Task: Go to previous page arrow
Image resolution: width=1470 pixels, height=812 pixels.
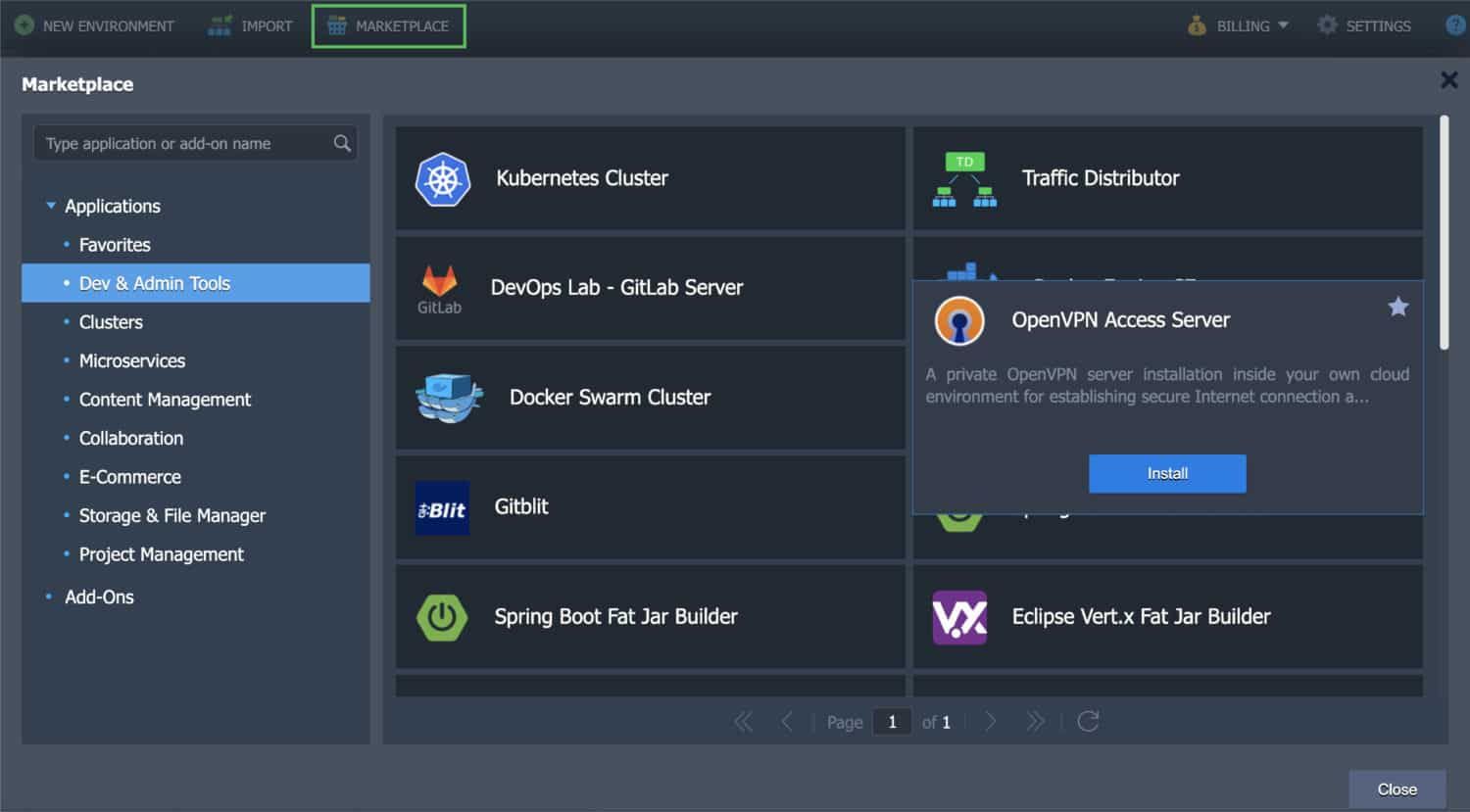Action: pyautogui.click(x=786, y=722)
